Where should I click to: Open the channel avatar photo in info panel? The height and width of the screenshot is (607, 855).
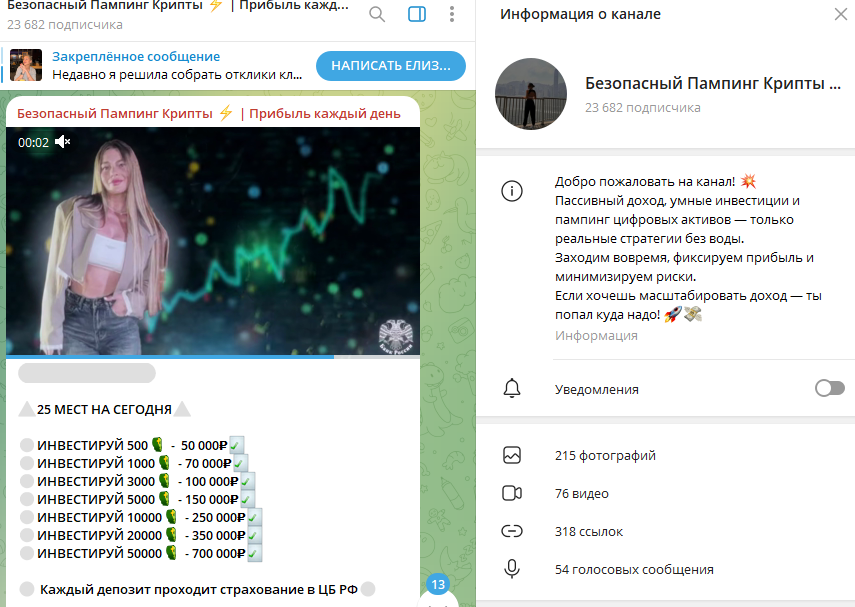[531, 94]
